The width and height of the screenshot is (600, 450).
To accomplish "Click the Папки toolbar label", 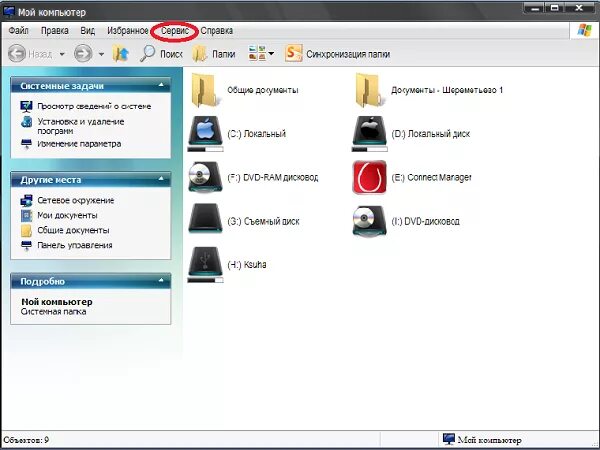I will (223, 54).
